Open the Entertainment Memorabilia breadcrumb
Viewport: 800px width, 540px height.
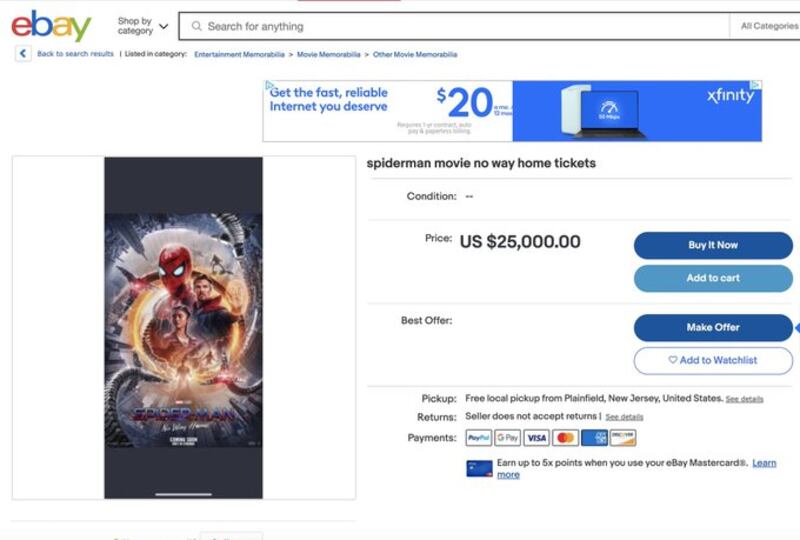[239, 55]
